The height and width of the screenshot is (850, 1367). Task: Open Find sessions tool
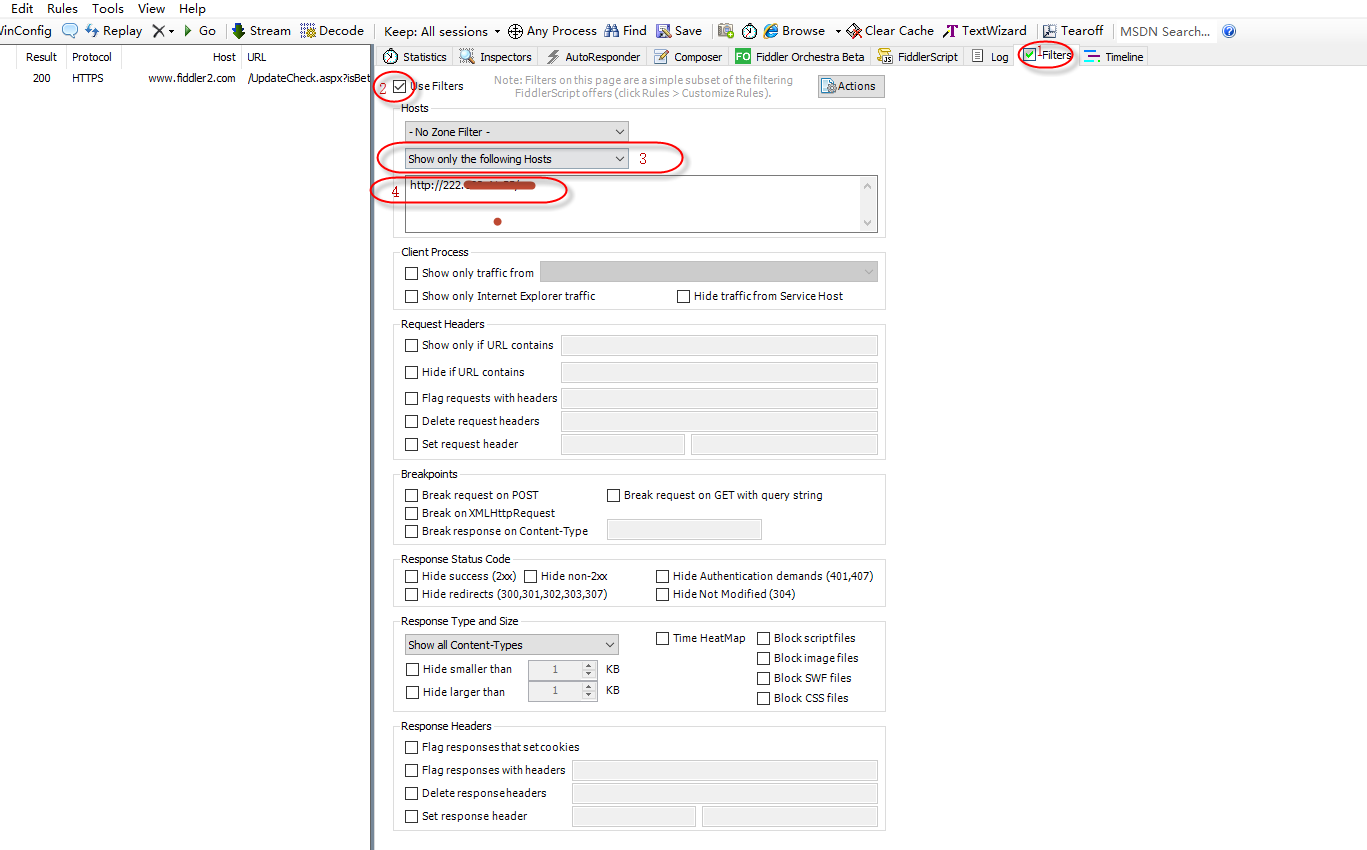point(625,31)
